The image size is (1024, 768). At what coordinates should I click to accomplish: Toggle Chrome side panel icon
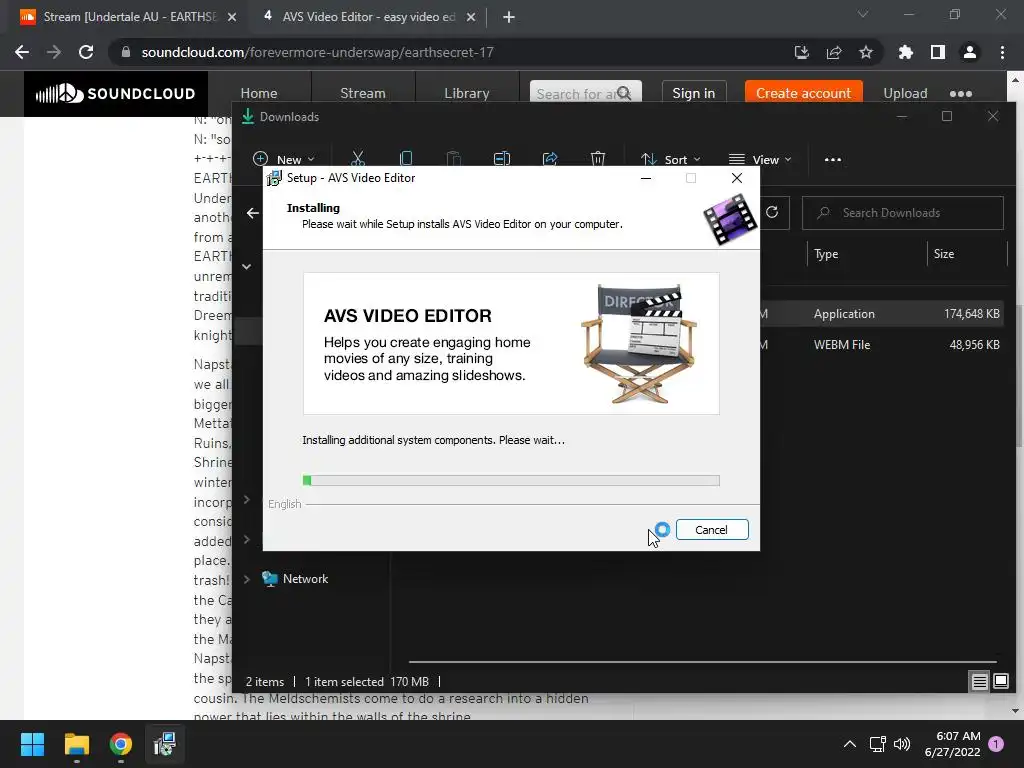point(938,52)
